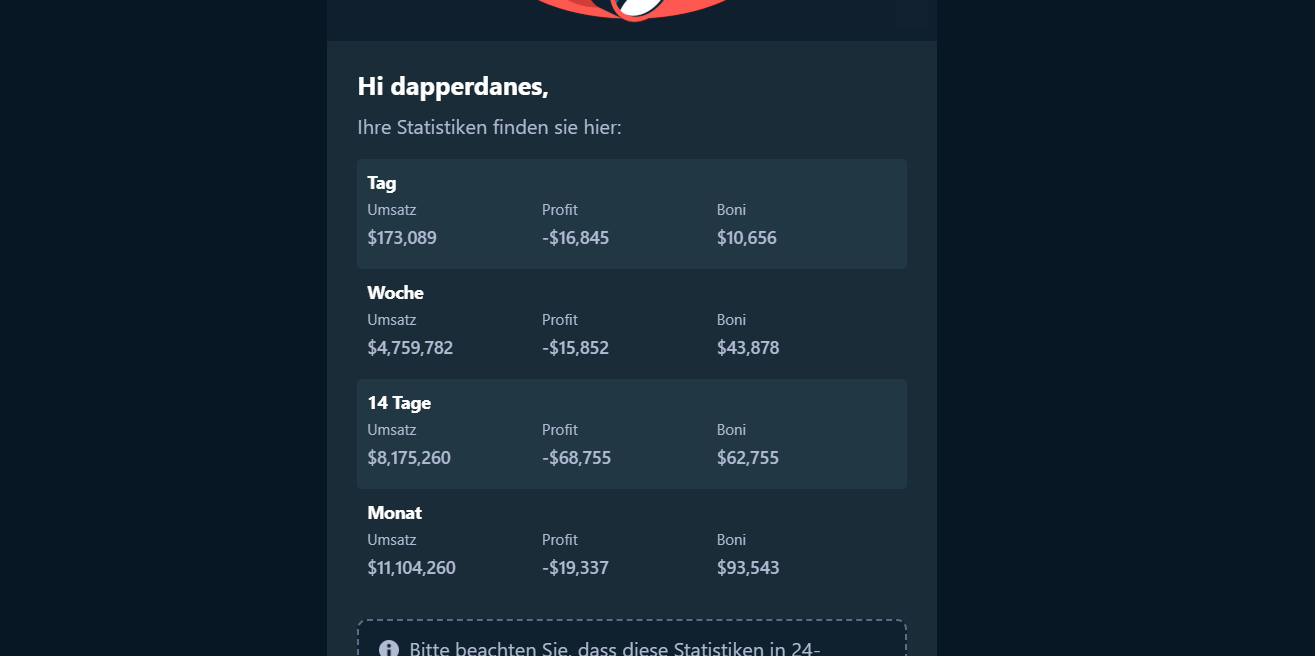Click the 14 Tage Umsatz value $8,175,260

click(409, 458)
